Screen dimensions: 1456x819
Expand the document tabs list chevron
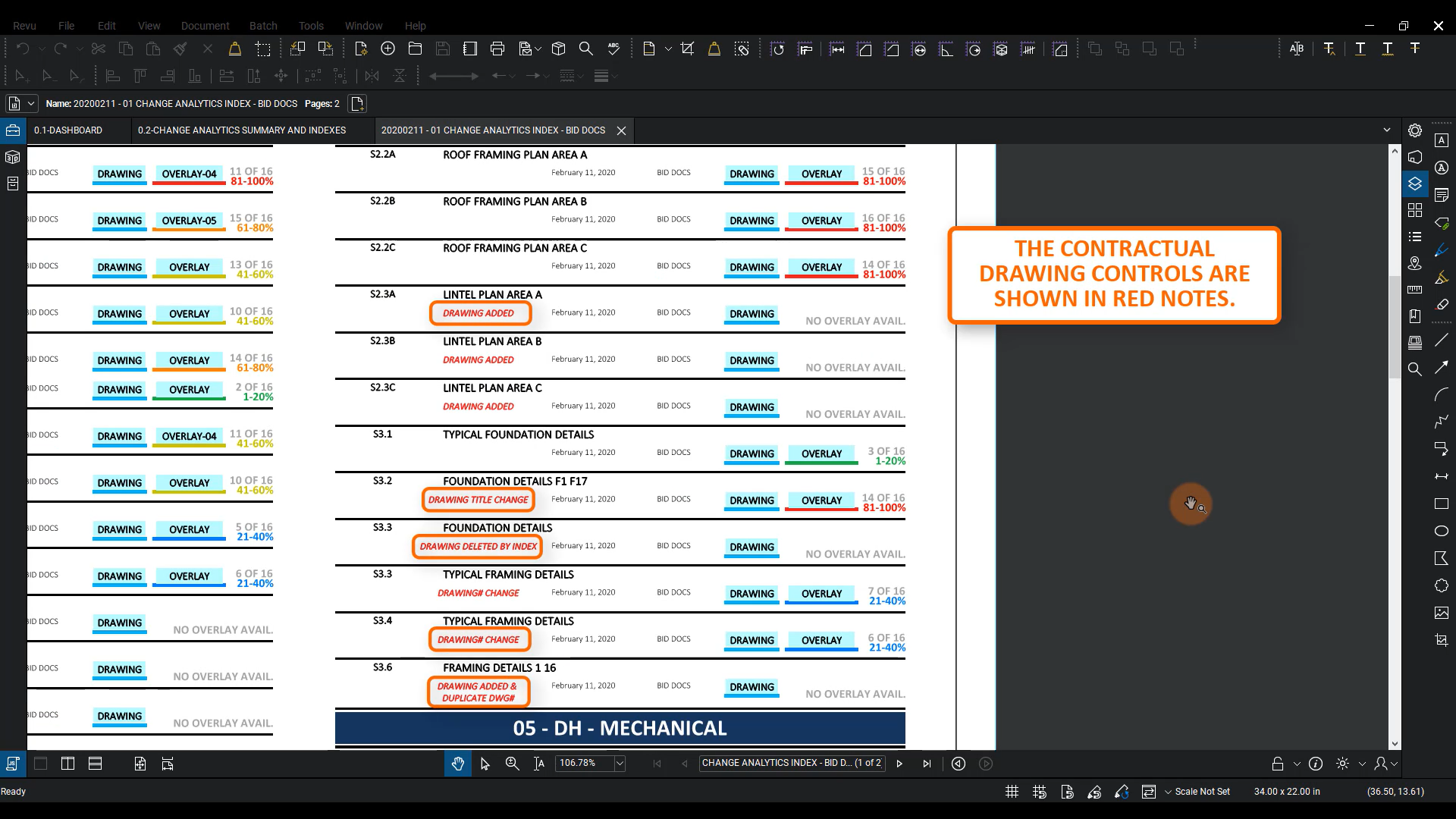tap(1387, 130)
